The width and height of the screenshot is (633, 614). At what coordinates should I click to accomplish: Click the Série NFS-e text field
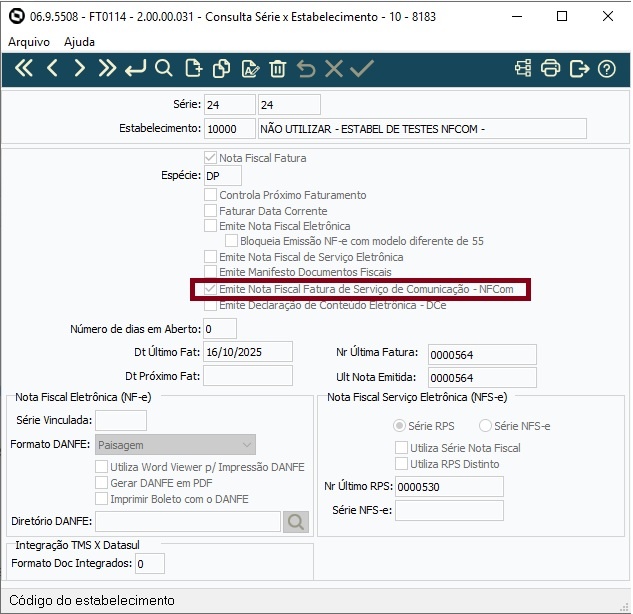pyautogui.click(x=449, y=511)
